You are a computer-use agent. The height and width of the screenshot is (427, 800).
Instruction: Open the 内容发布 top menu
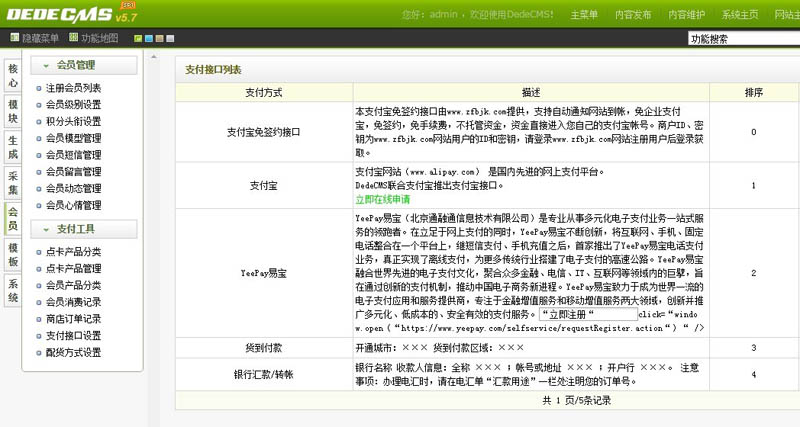click(x=633, y=15)
